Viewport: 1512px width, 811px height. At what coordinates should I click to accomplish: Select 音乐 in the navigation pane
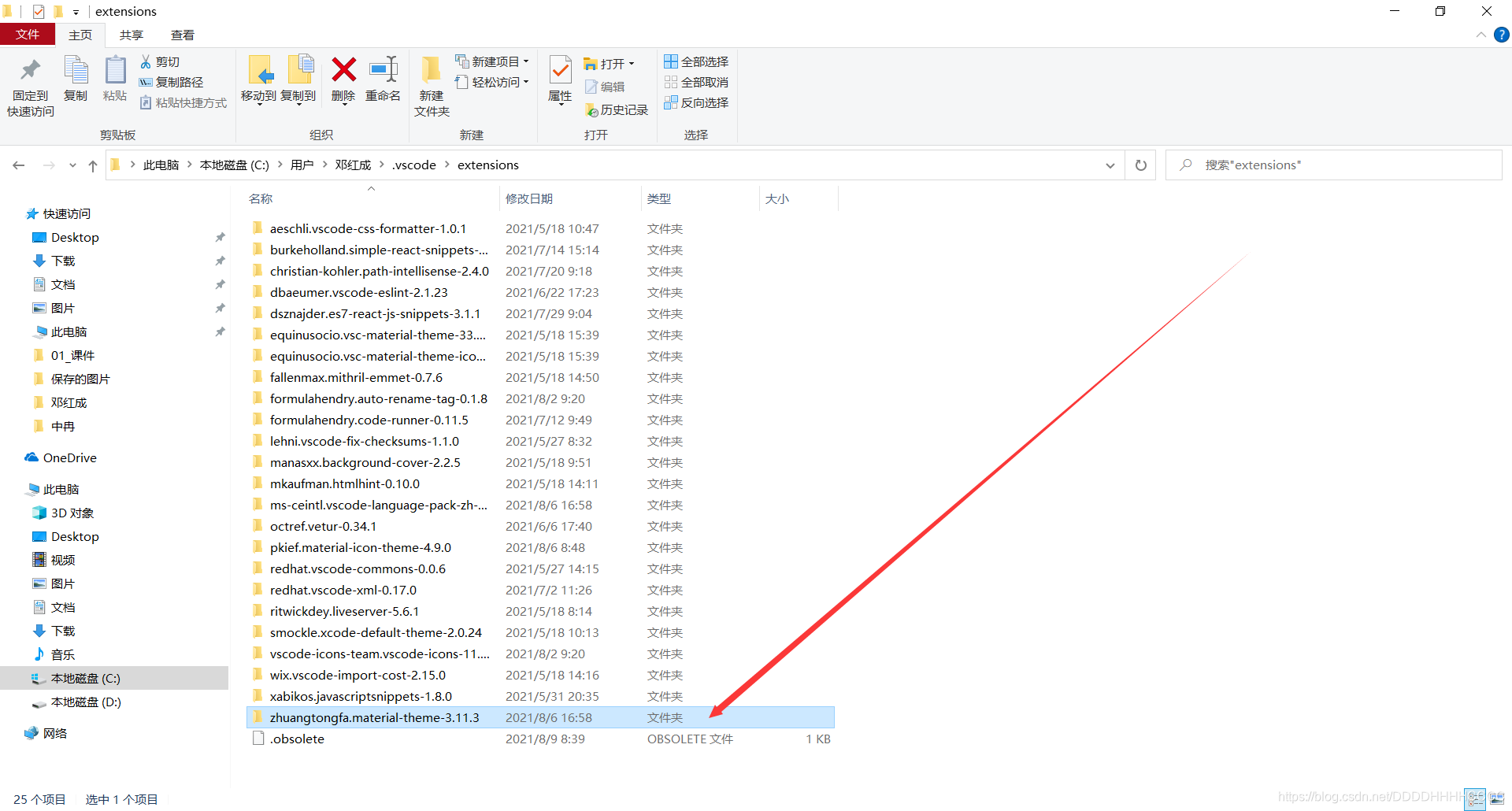coord(63,654)
